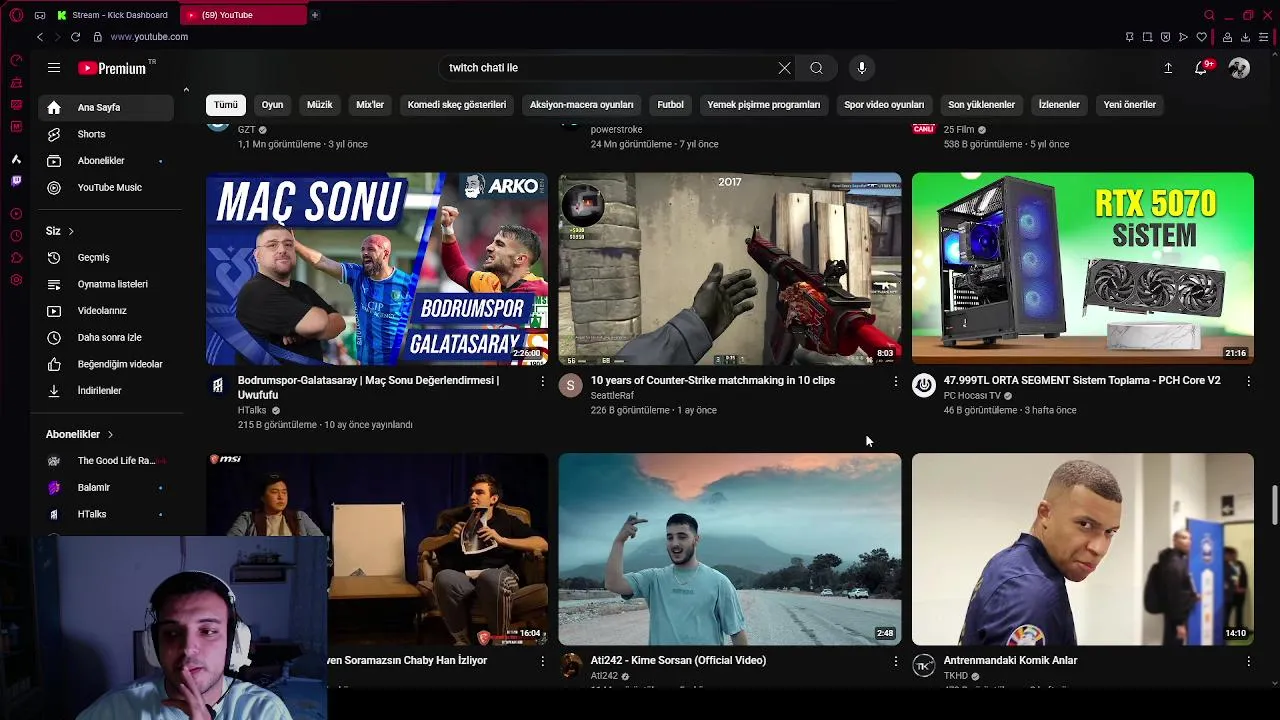The width and height of the screenshot is (1280, 720).
Task: Click the heart bookmark icon in address bar
Action: 1201,37
